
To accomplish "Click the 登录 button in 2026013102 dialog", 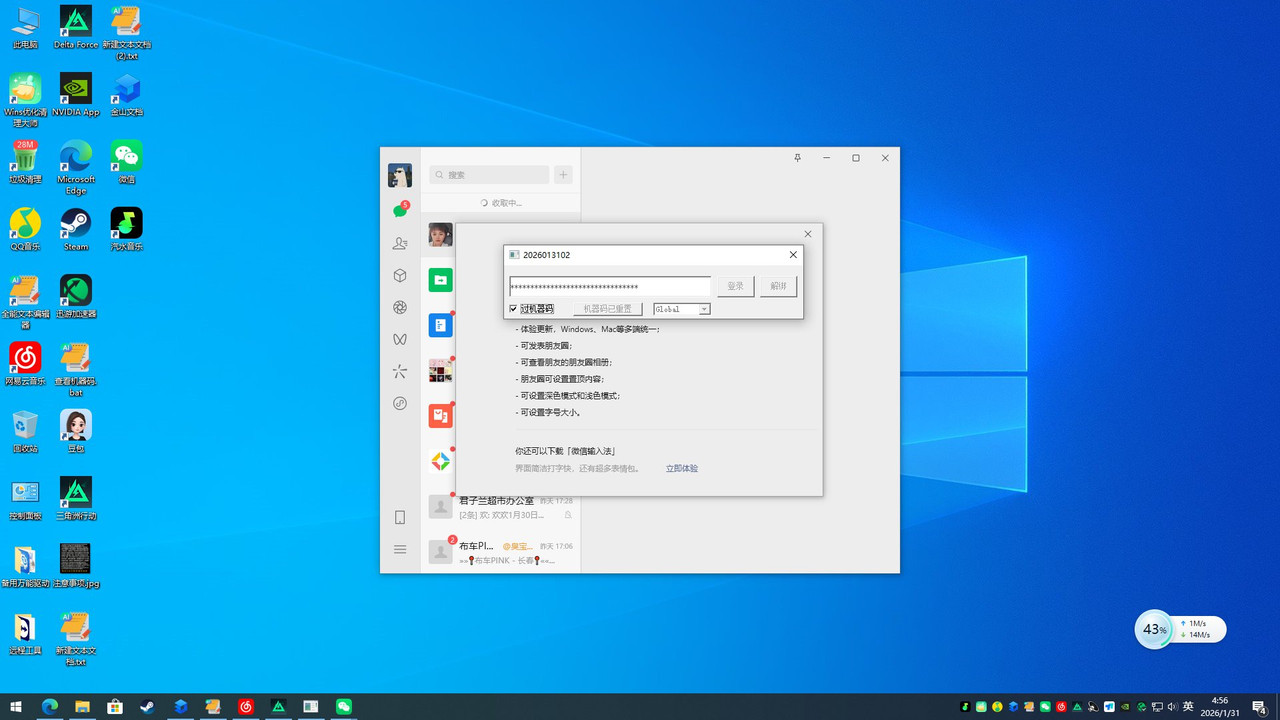I will [x=735, y=286].
